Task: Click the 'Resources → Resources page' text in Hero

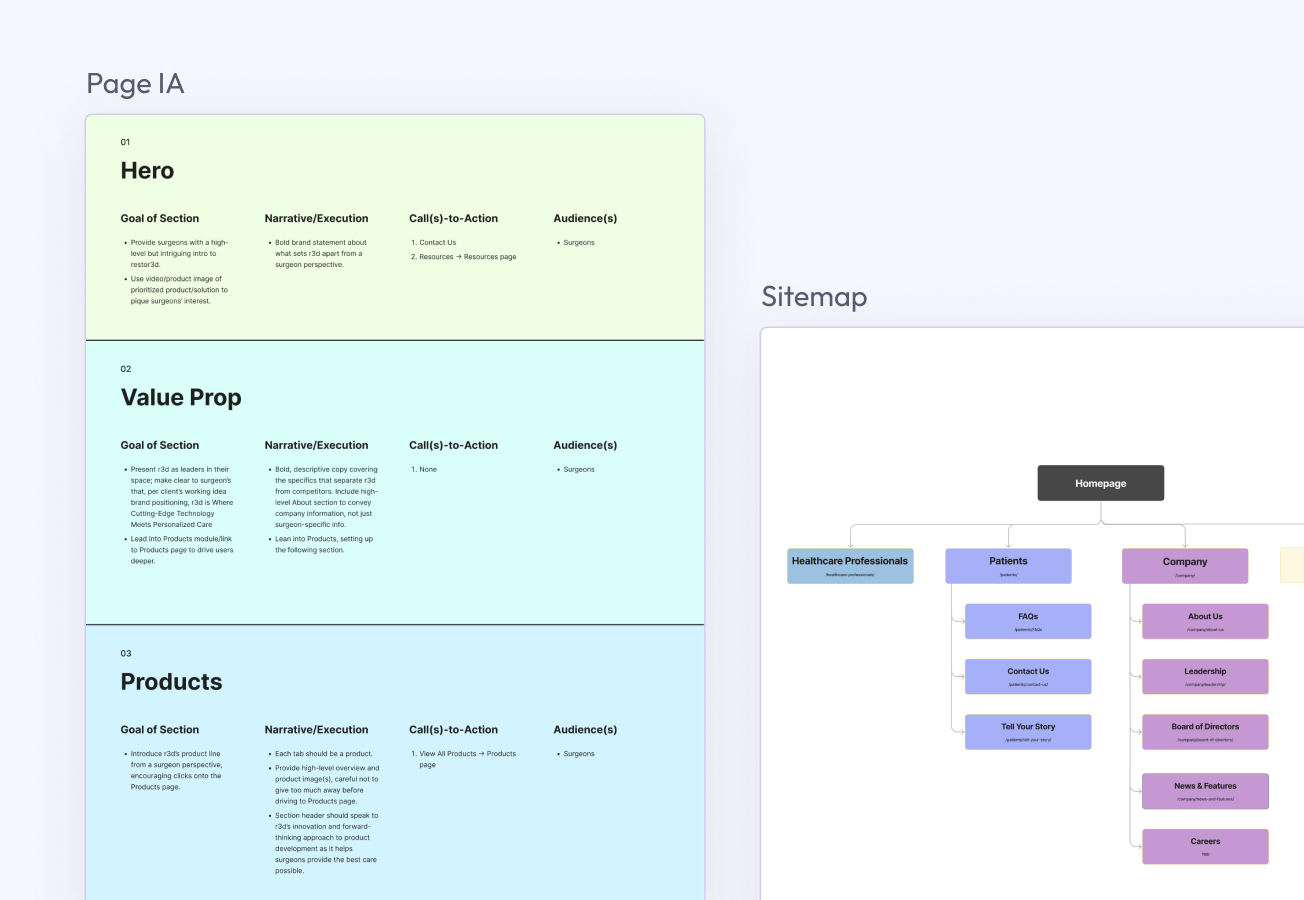Action: (467, 257)
